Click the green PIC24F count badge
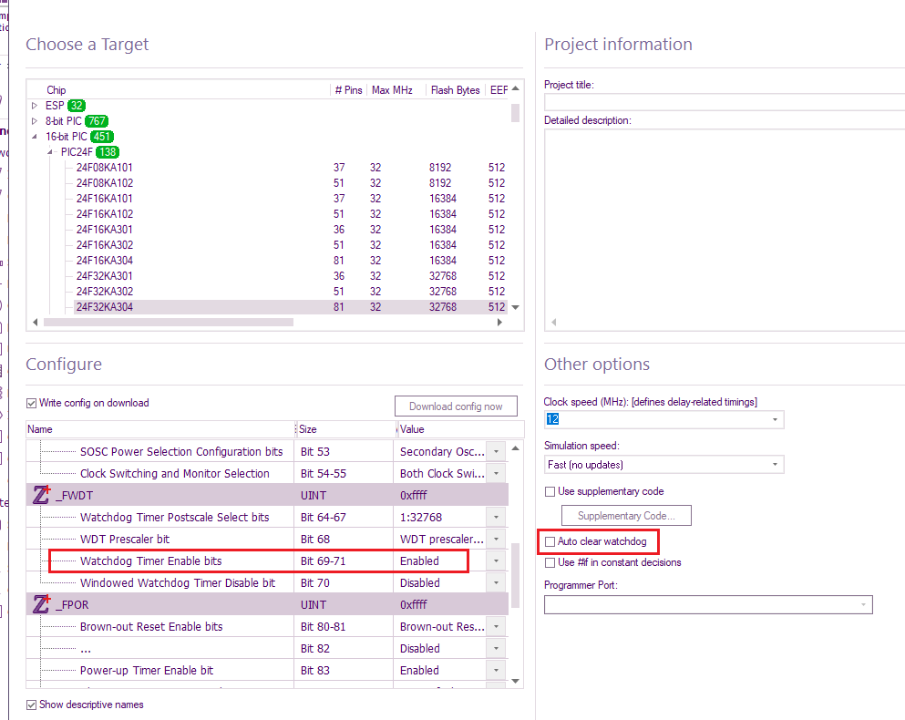 point(107,152)
